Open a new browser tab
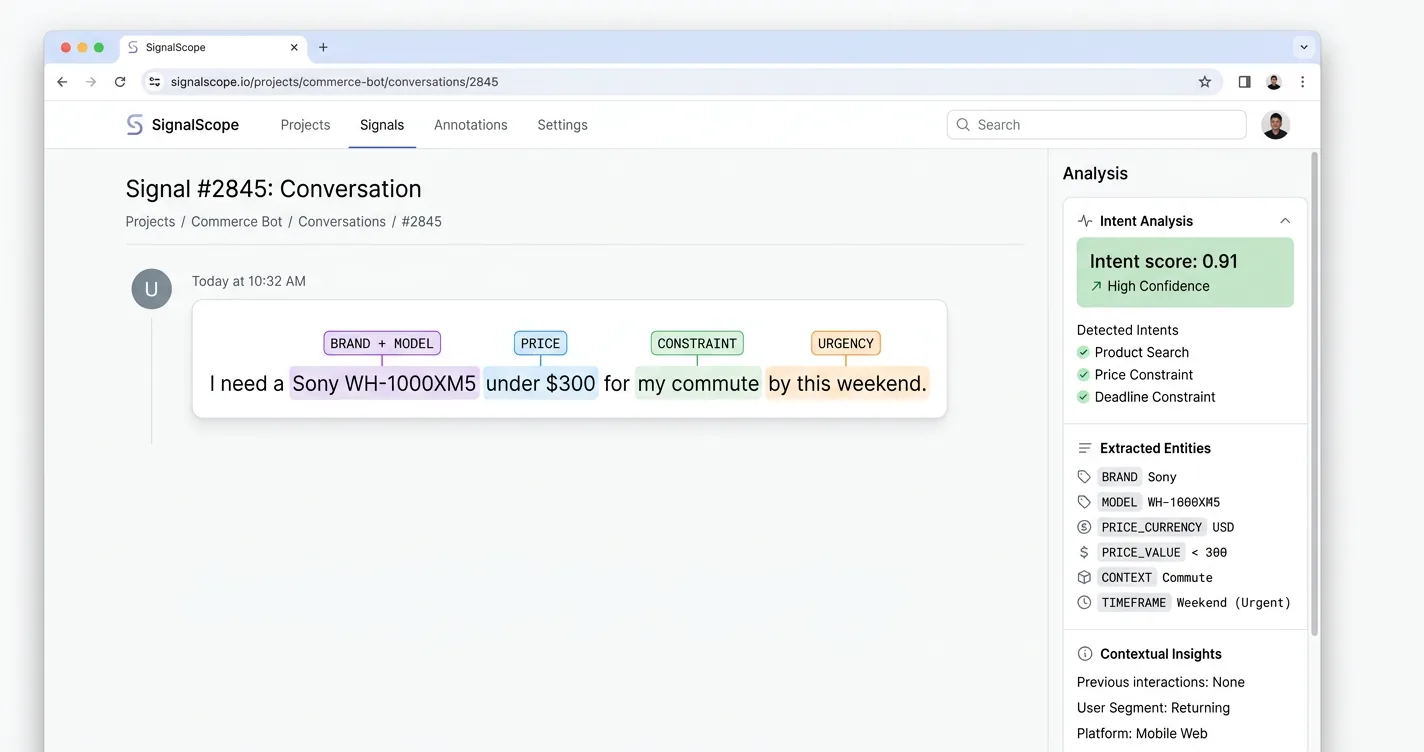Image resolution: width=1424 pixels, height=752 pixels. [323, 47]
